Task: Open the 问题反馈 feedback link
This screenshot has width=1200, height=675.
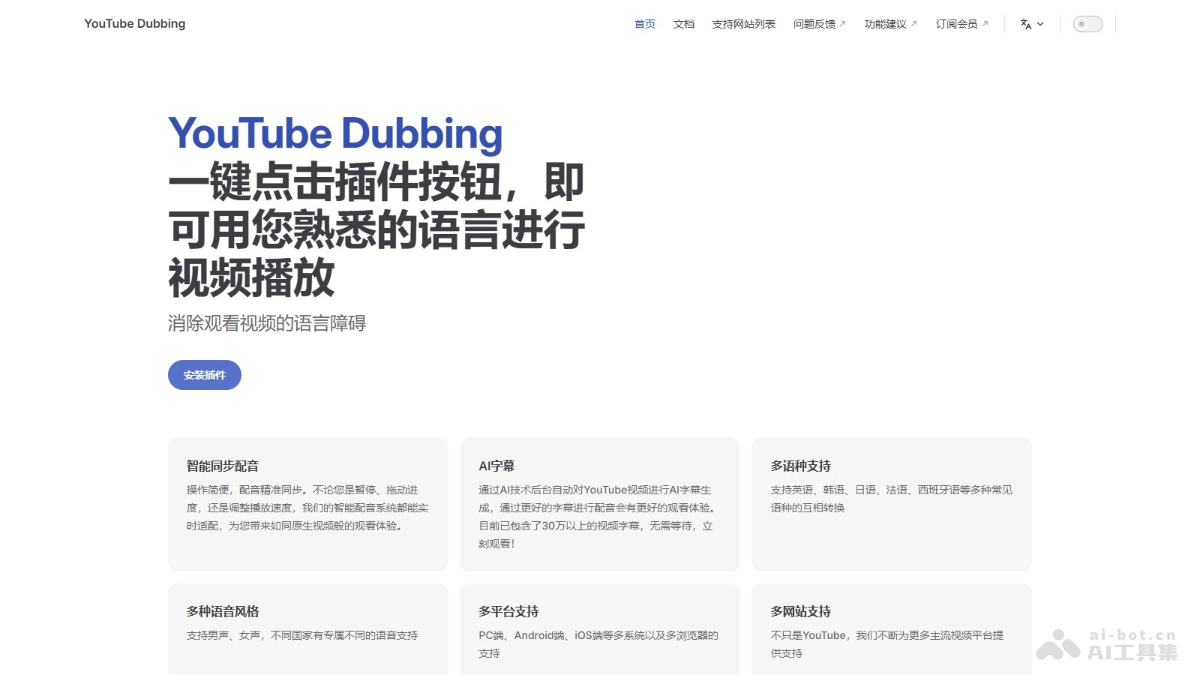Action: tap(814, 23)
